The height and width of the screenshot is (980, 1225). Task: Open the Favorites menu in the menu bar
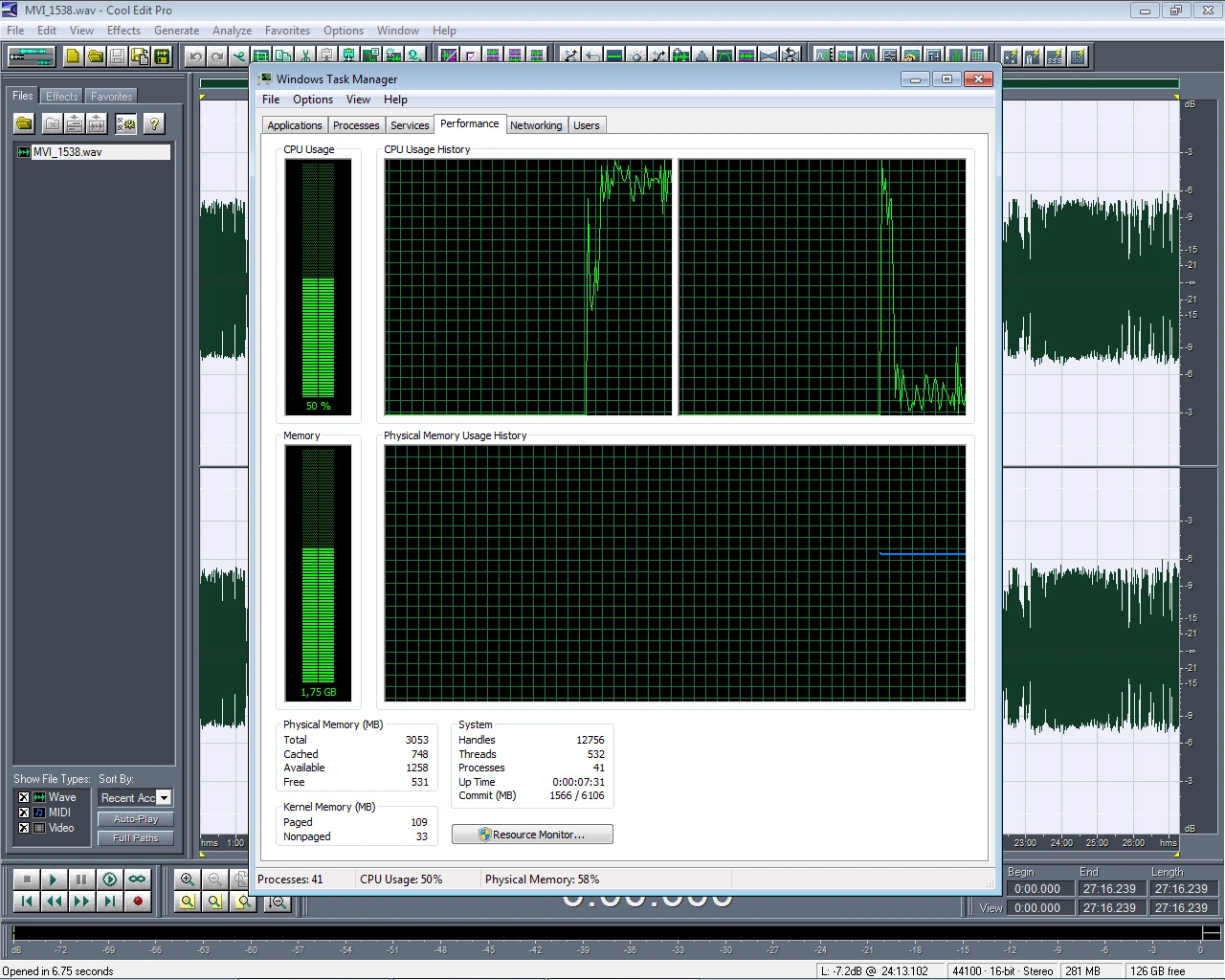(287, 31)
